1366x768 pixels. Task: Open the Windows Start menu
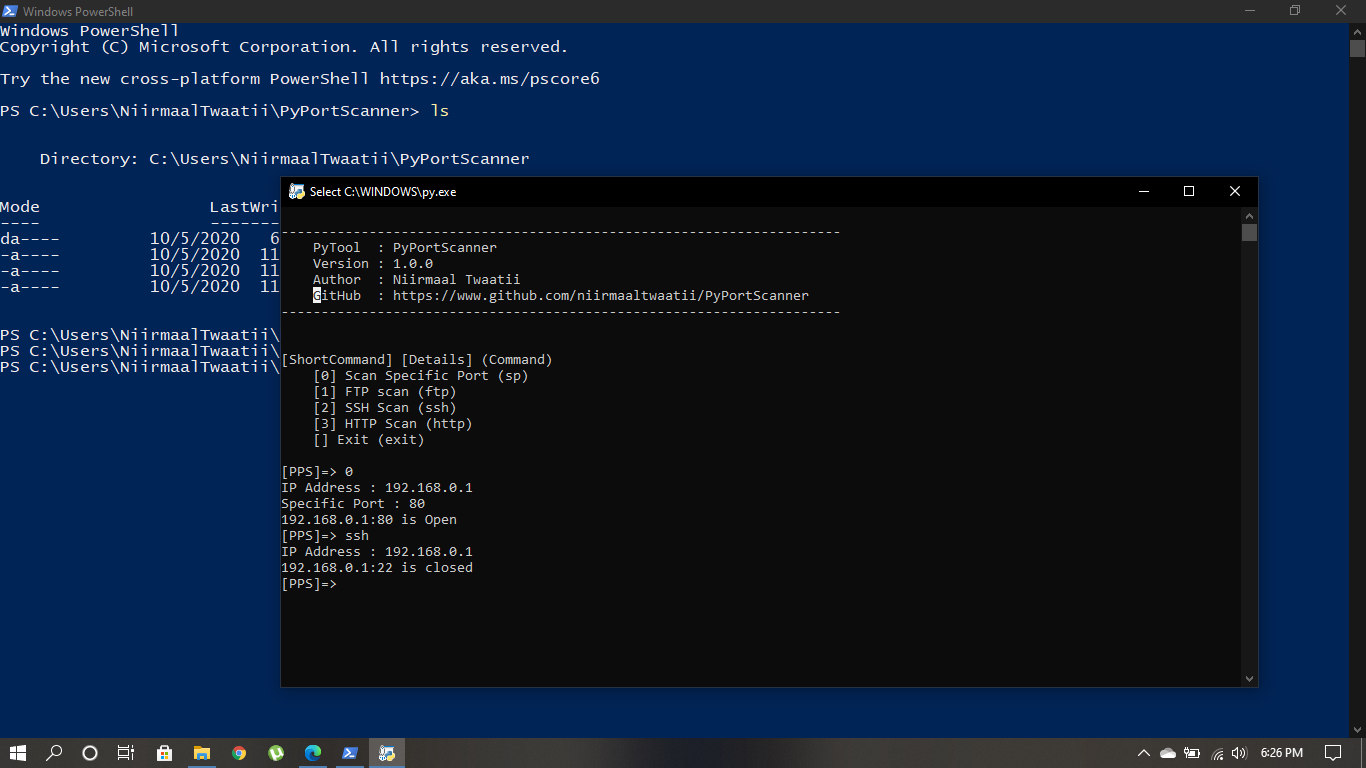[x=18, y=753]
